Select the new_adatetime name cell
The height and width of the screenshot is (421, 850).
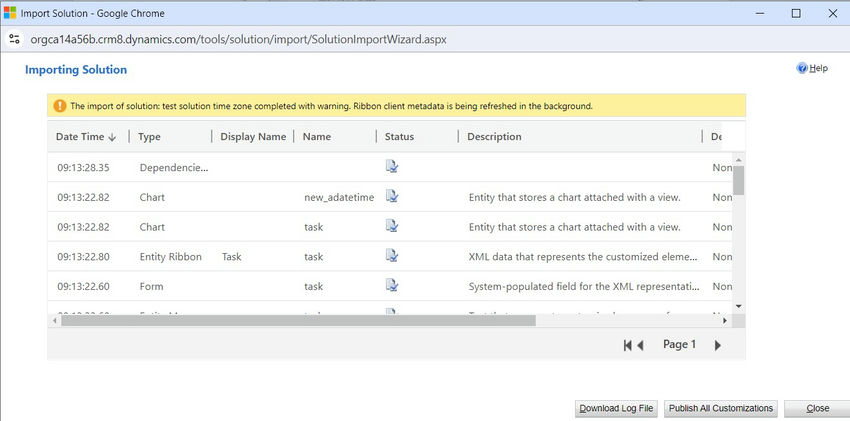coord(339,197)
